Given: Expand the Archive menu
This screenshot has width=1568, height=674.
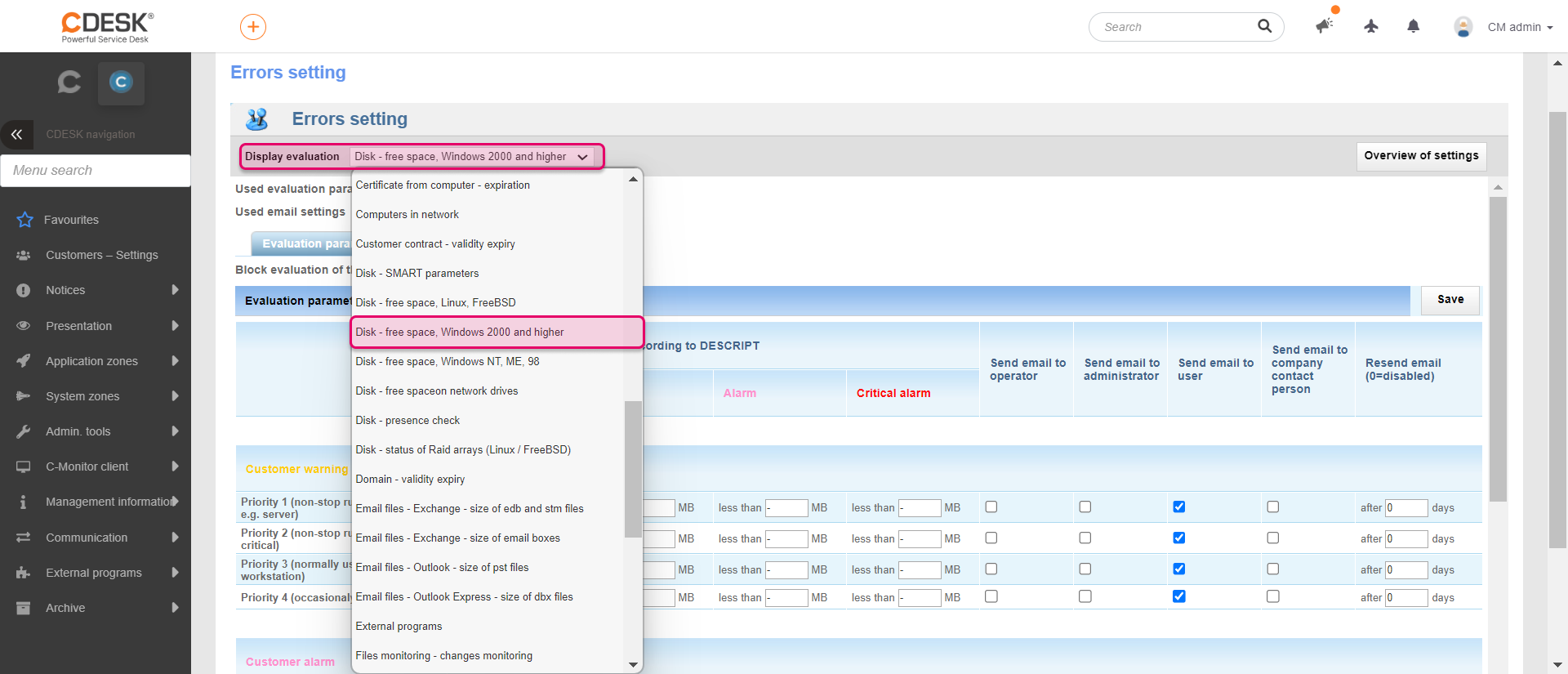Looking at the screenshot, I should click(x=175, y=608).
